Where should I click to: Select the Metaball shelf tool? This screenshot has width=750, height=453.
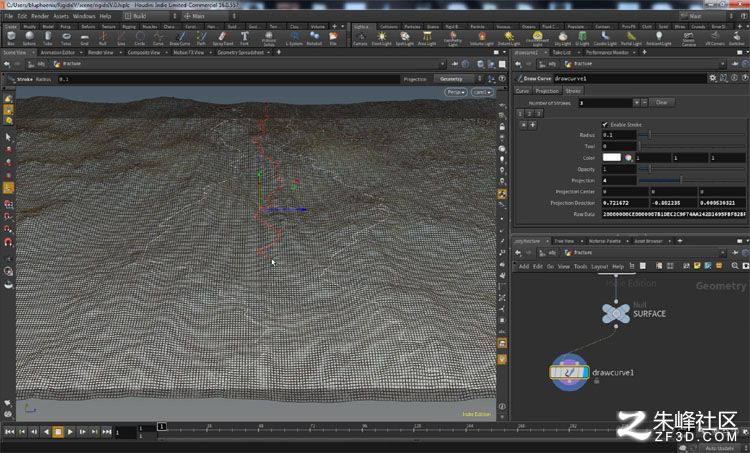point(314,38)
